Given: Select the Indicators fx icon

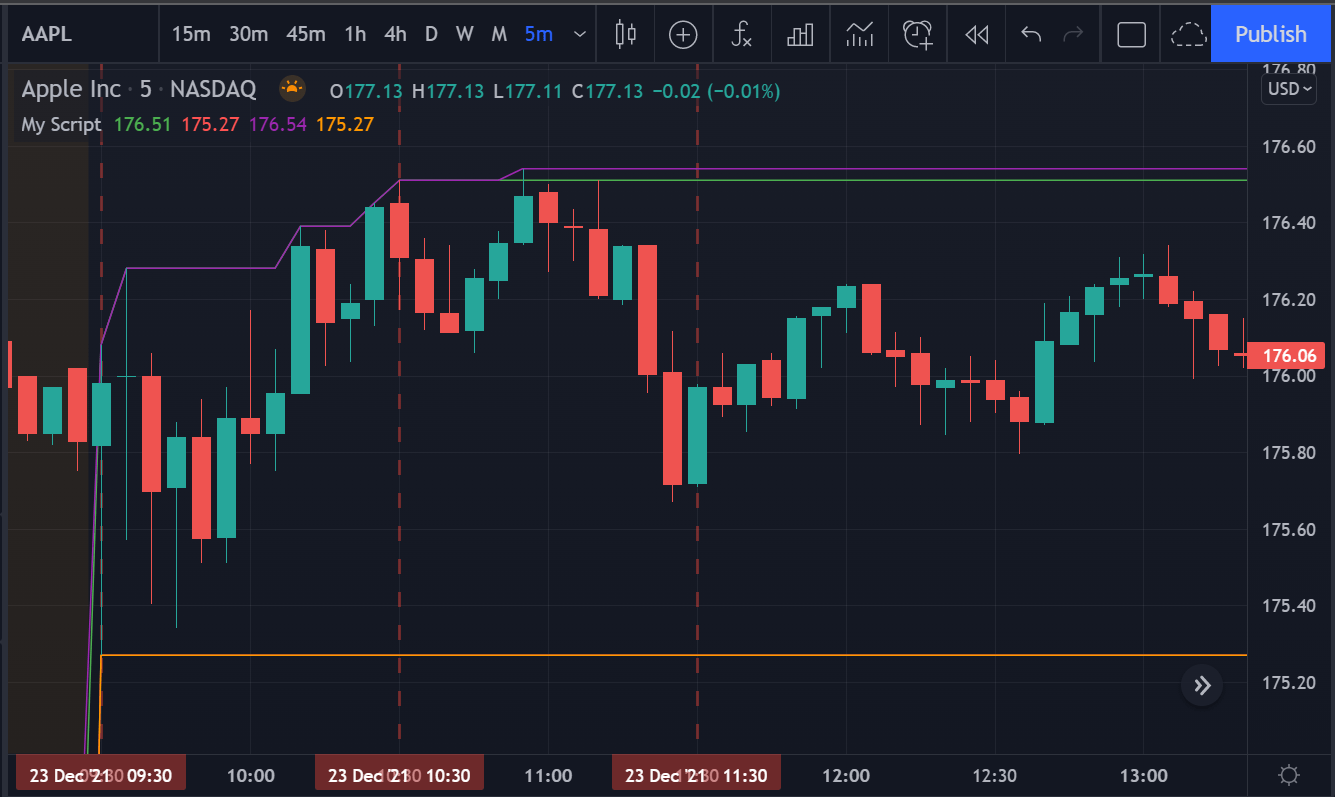Looking at the screenshot, I should (742, 33).
